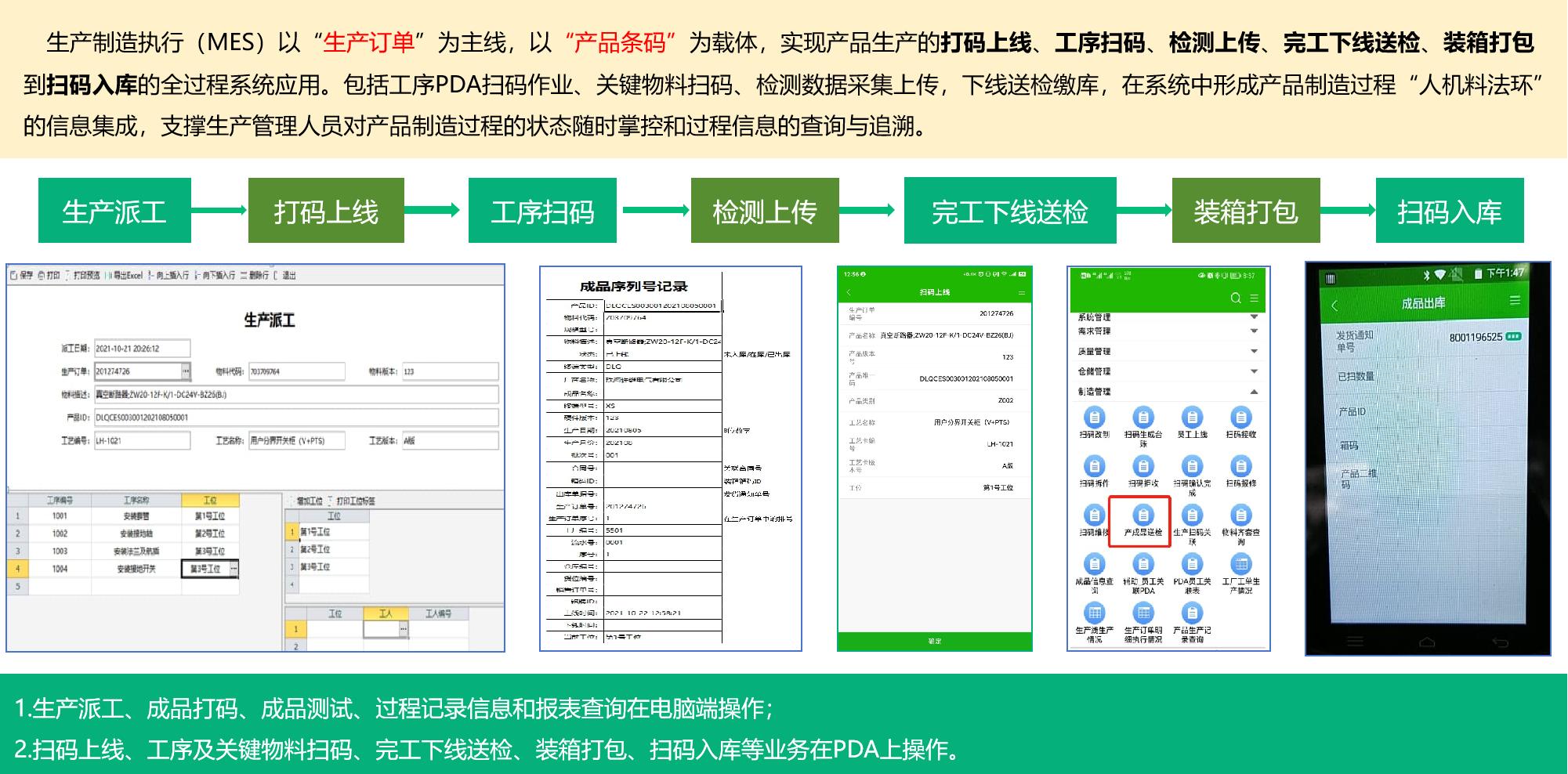Tap the 发货通知单号 value 8001196525

1476,338
